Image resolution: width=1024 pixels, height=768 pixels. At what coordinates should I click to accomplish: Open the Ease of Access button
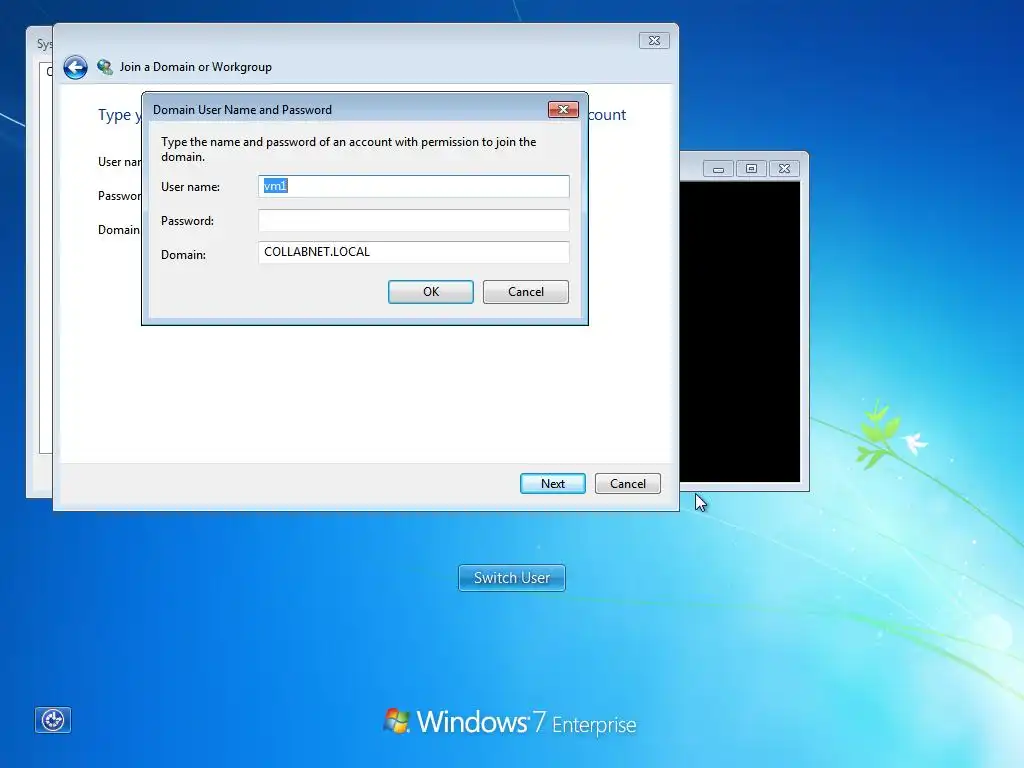pyautogui.click(x=53, y=720)
